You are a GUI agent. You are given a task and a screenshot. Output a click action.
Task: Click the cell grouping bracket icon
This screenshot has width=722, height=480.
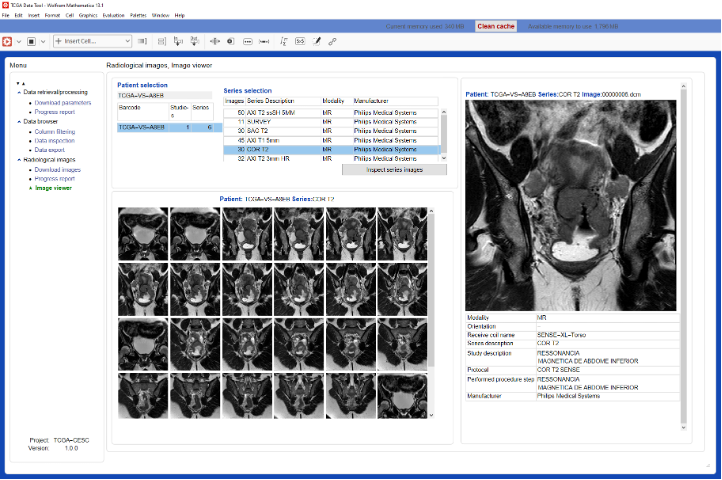coord(144,41)
